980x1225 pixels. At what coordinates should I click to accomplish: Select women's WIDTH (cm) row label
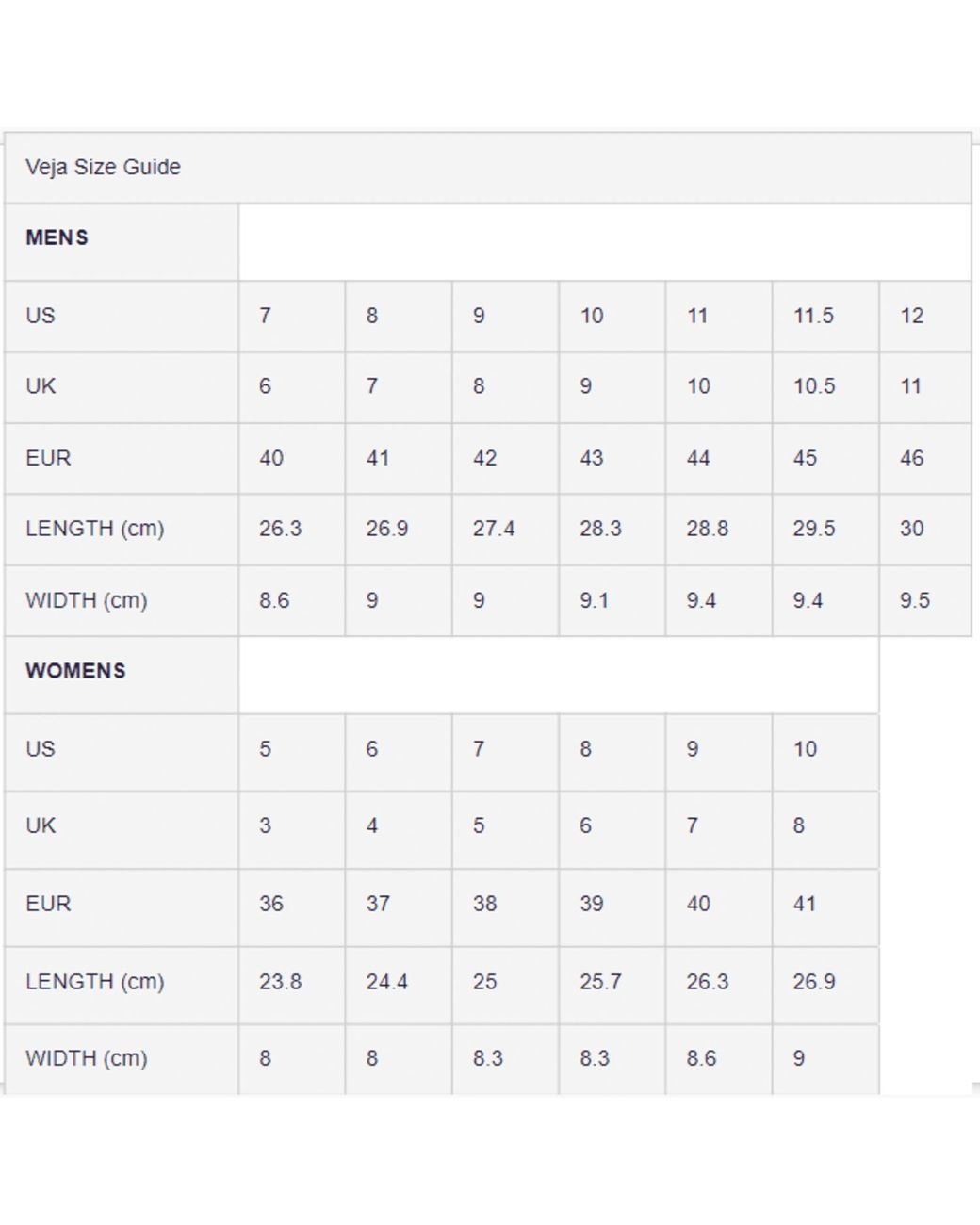(121, 1059)
